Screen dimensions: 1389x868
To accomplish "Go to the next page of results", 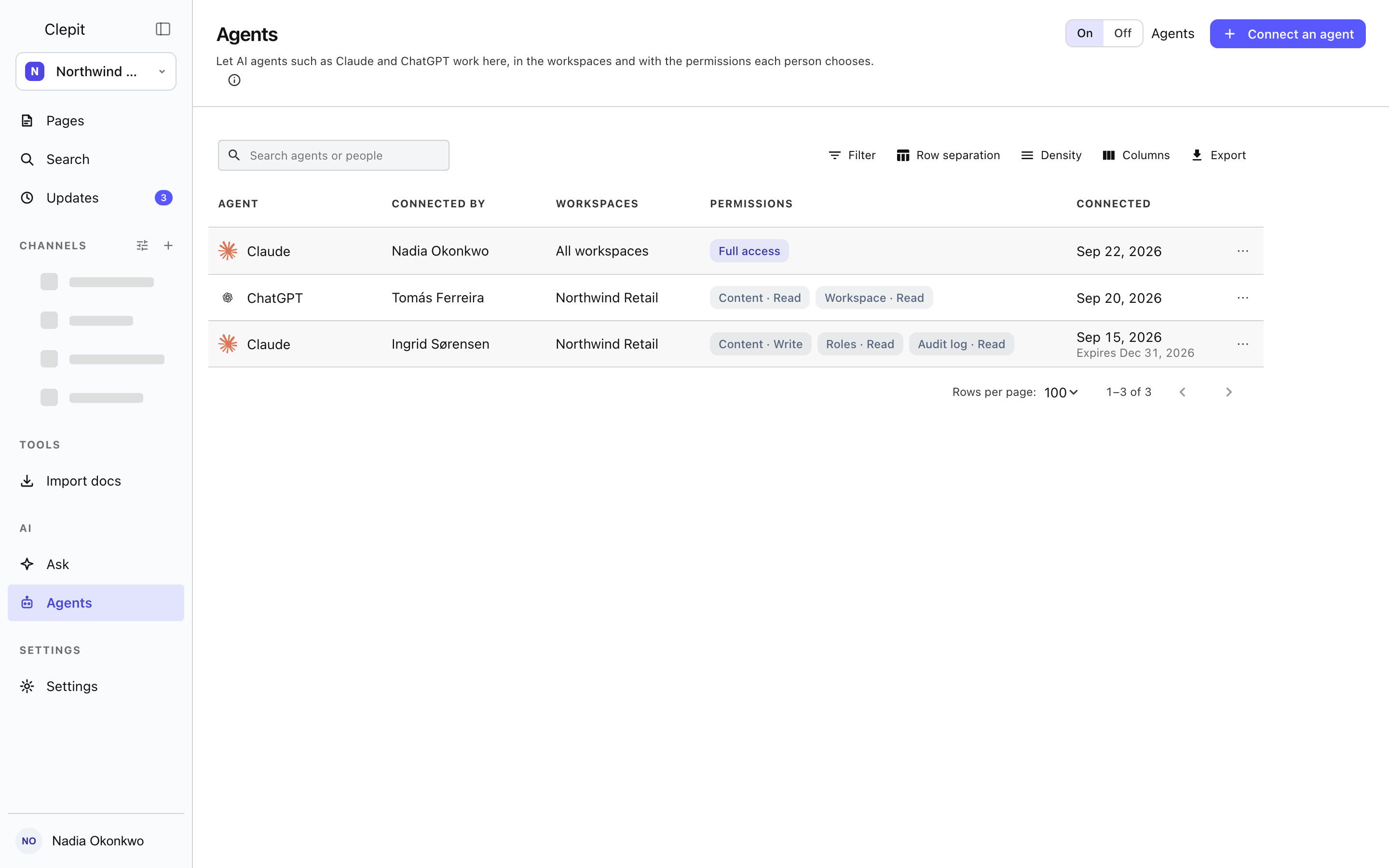I will pyautogui.click(x=1229, y=392).
